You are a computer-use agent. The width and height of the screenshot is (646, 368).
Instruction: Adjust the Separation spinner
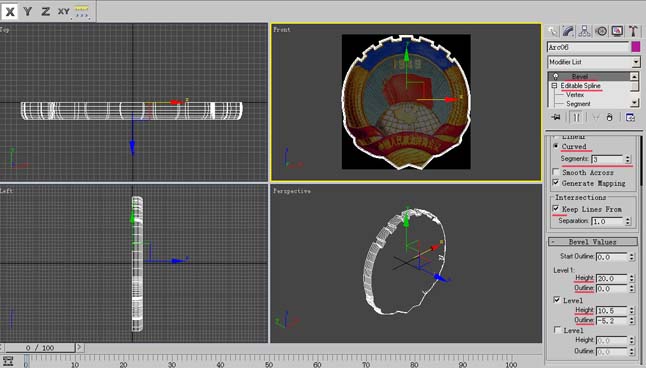point(628,221)
